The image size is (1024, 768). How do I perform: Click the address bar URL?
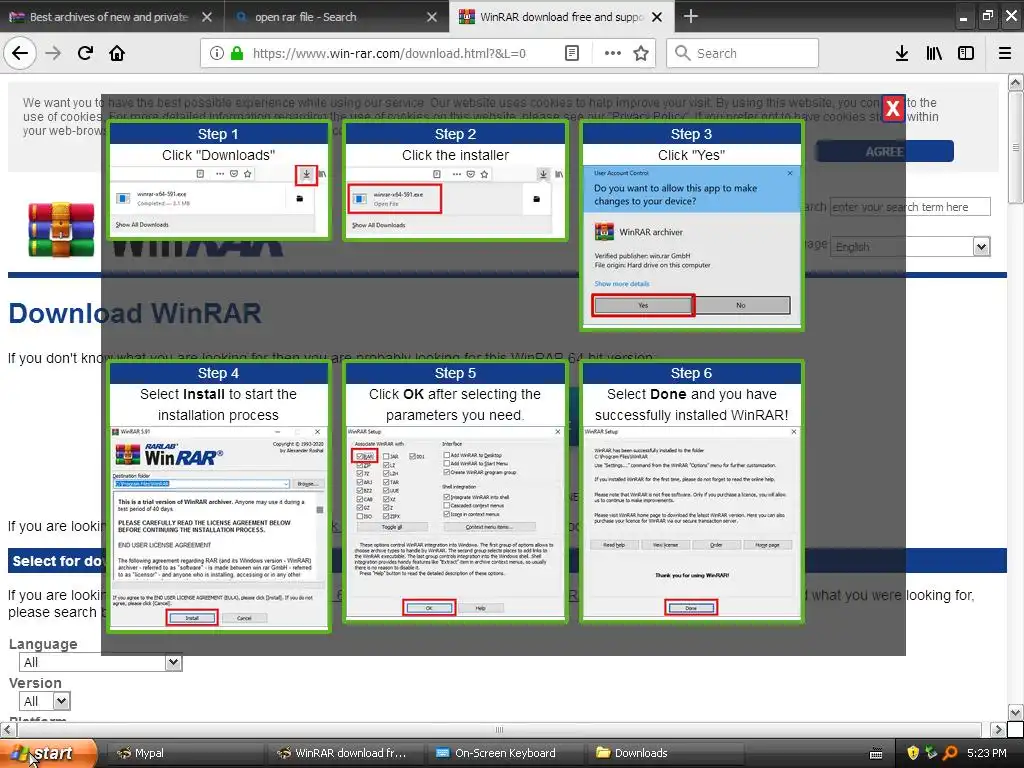tap(389, 53)
